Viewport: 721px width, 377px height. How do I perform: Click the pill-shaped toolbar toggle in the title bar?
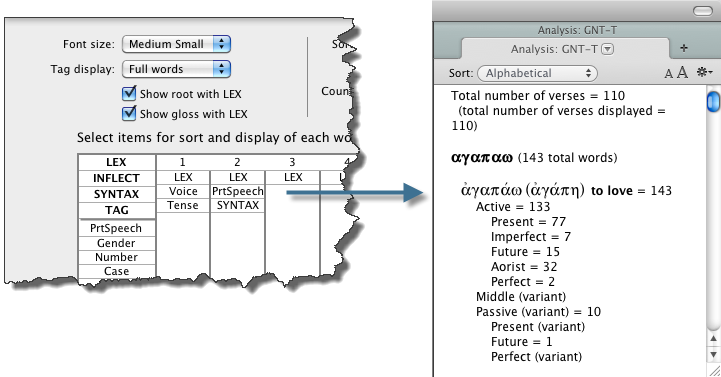[703, 11]
